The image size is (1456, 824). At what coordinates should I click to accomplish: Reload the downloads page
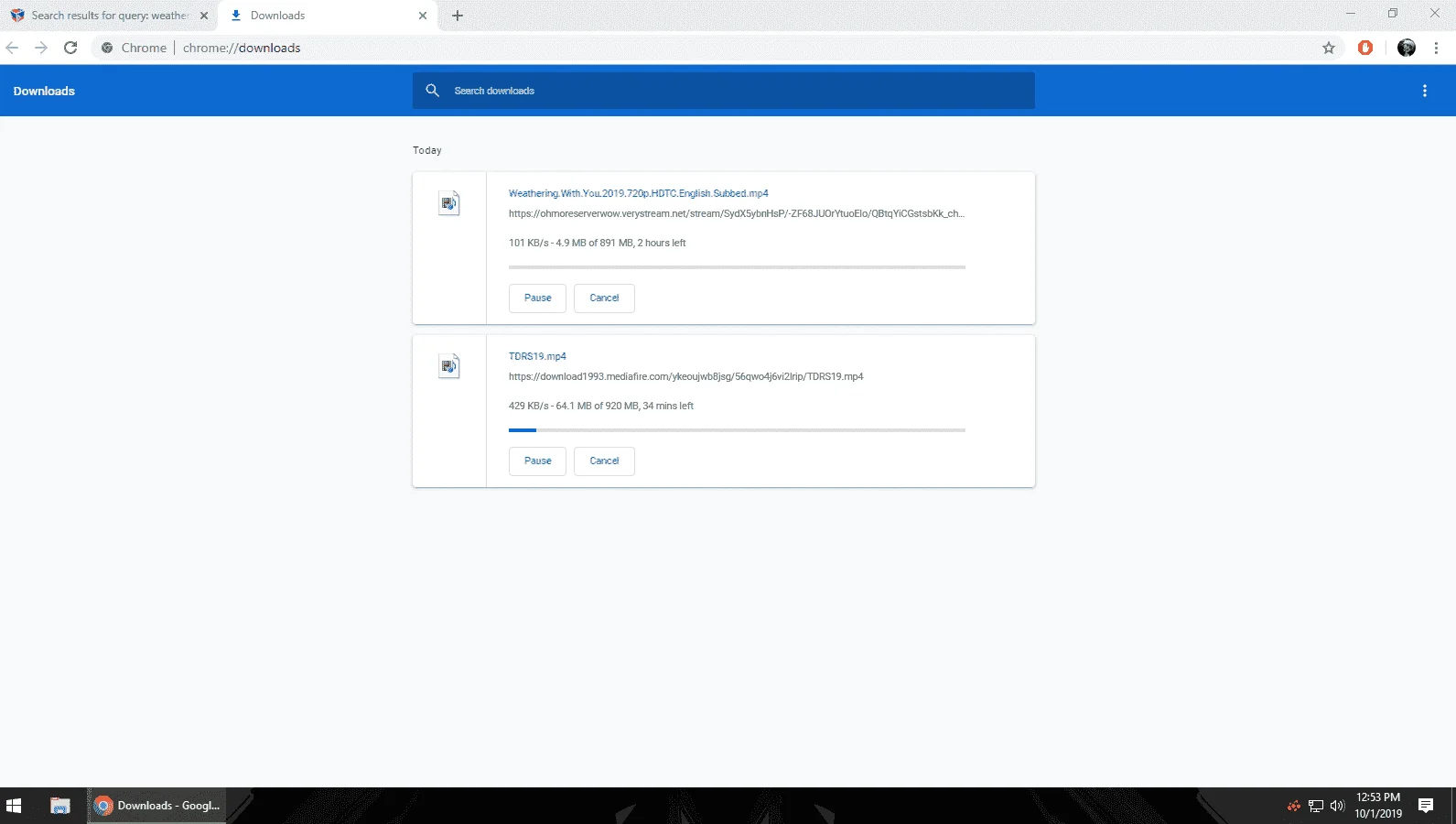point(70,48)
